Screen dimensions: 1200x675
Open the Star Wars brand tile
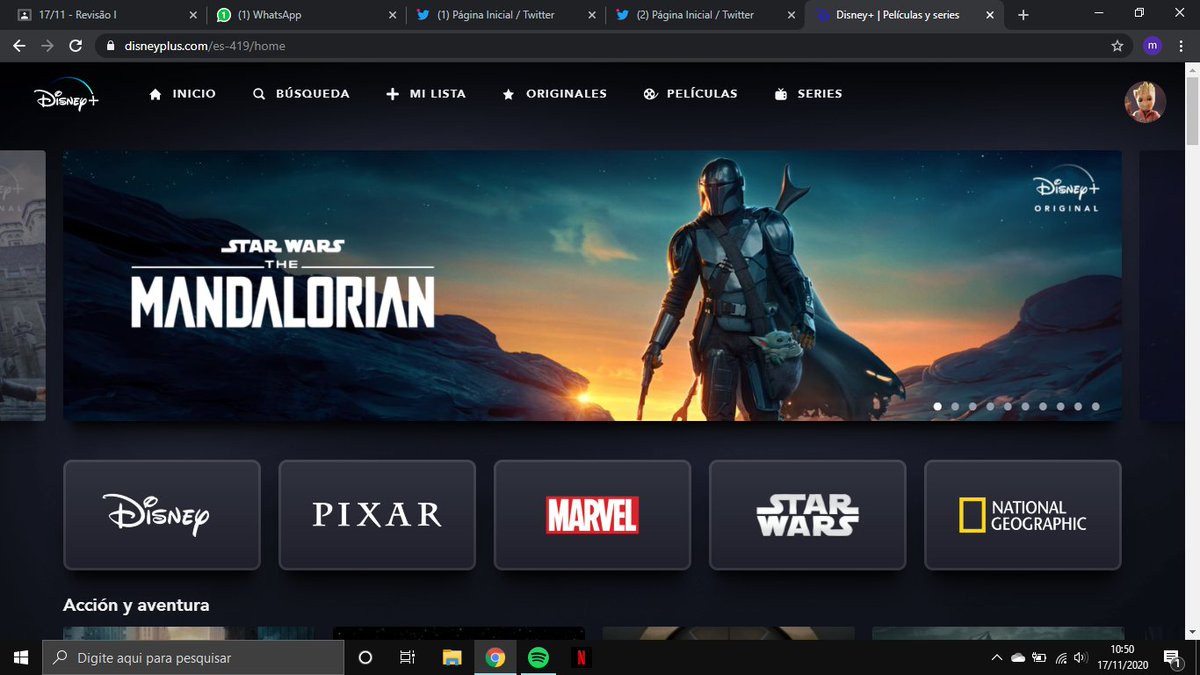pos(807,515)
